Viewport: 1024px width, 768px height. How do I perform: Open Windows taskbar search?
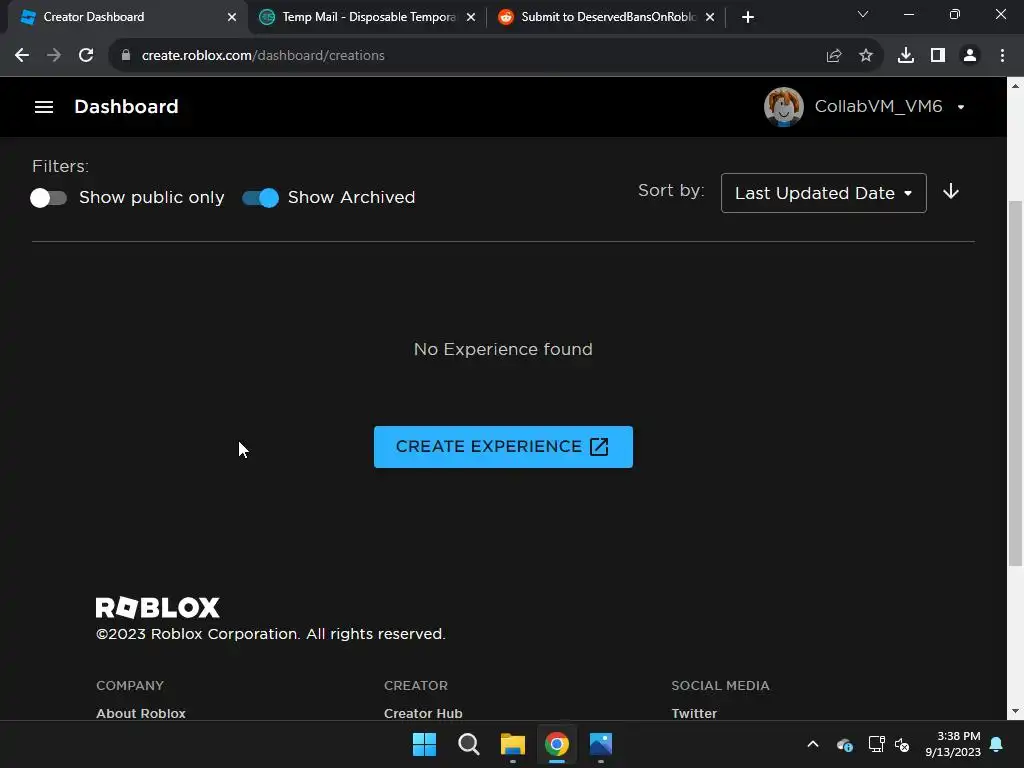click(x=469, y=744)
